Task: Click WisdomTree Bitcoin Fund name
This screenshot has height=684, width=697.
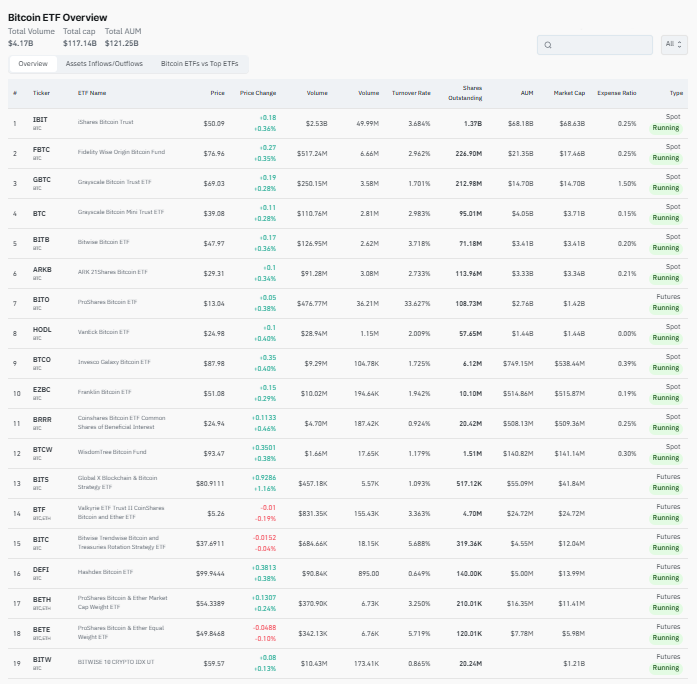Action: 112,452
